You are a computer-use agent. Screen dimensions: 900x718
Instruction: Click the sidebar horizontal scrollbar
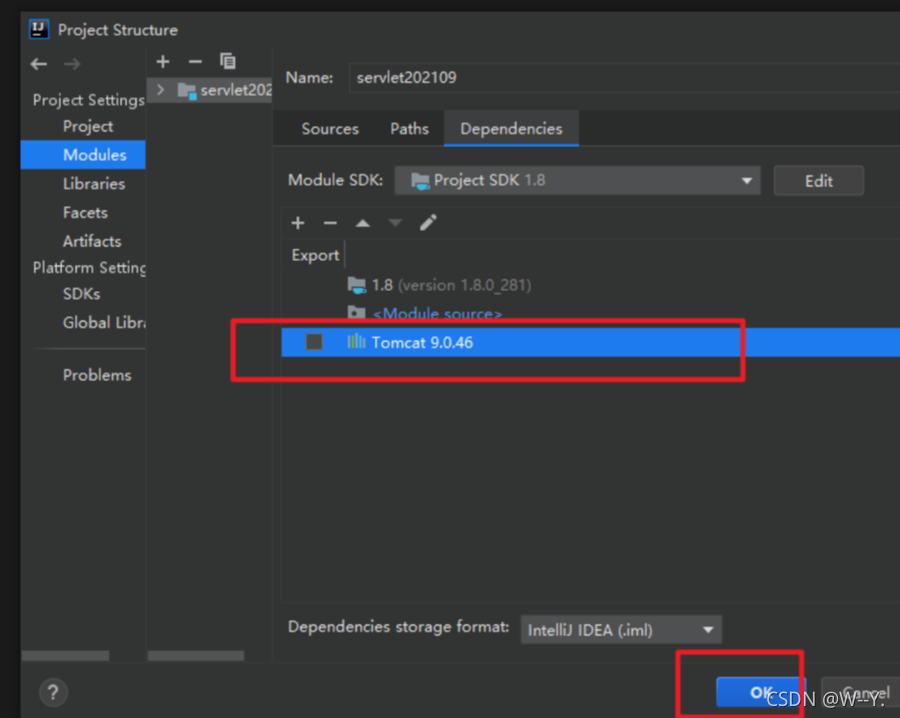65,655
